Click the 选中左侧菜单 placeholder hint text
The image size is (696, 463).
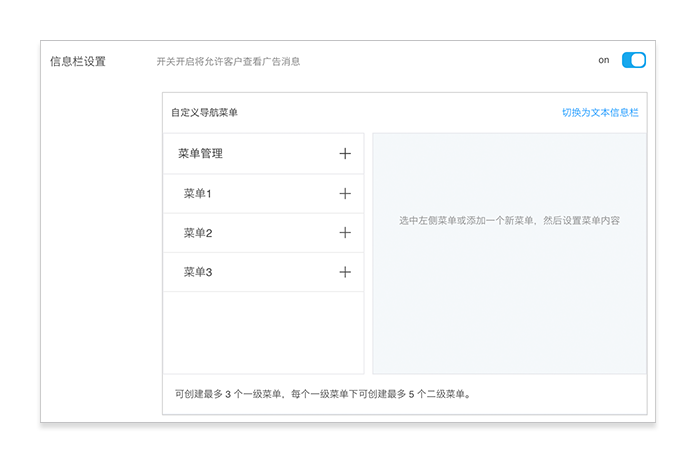[509, 220]
